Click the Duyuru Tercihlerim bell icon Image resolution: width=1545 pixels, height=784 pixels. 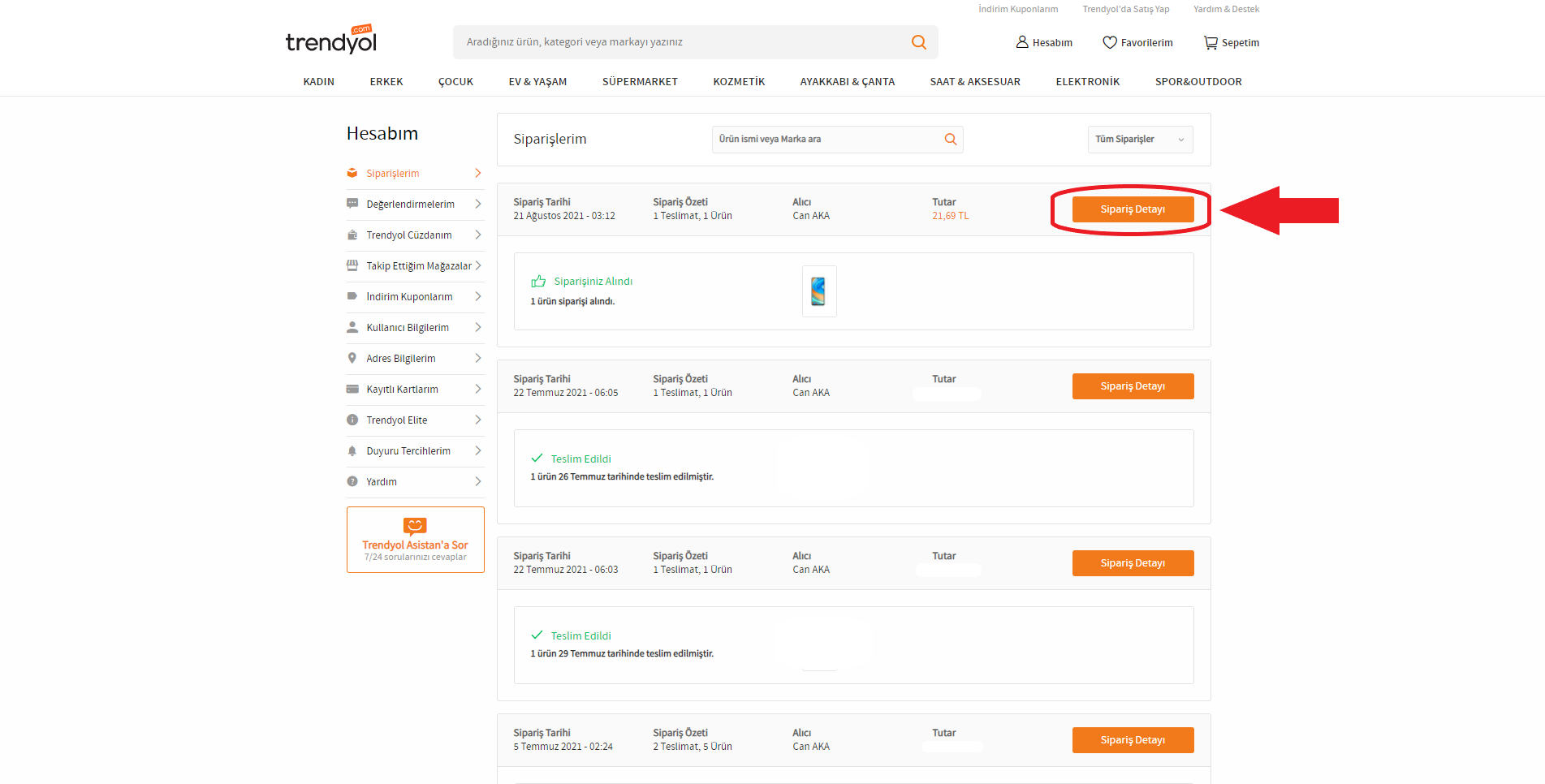coord(352,450)
